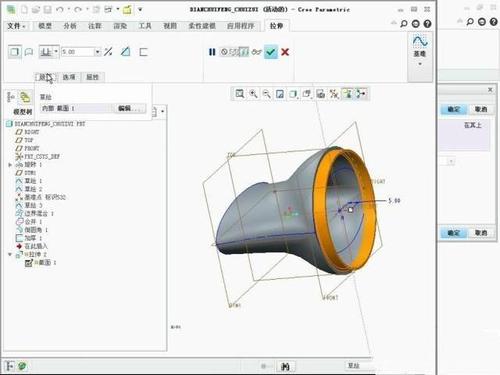The height and width of the screenshot is (375, 500).
Task: Expand the 旋转 1 feature in model tree
Action: [10, 165]
